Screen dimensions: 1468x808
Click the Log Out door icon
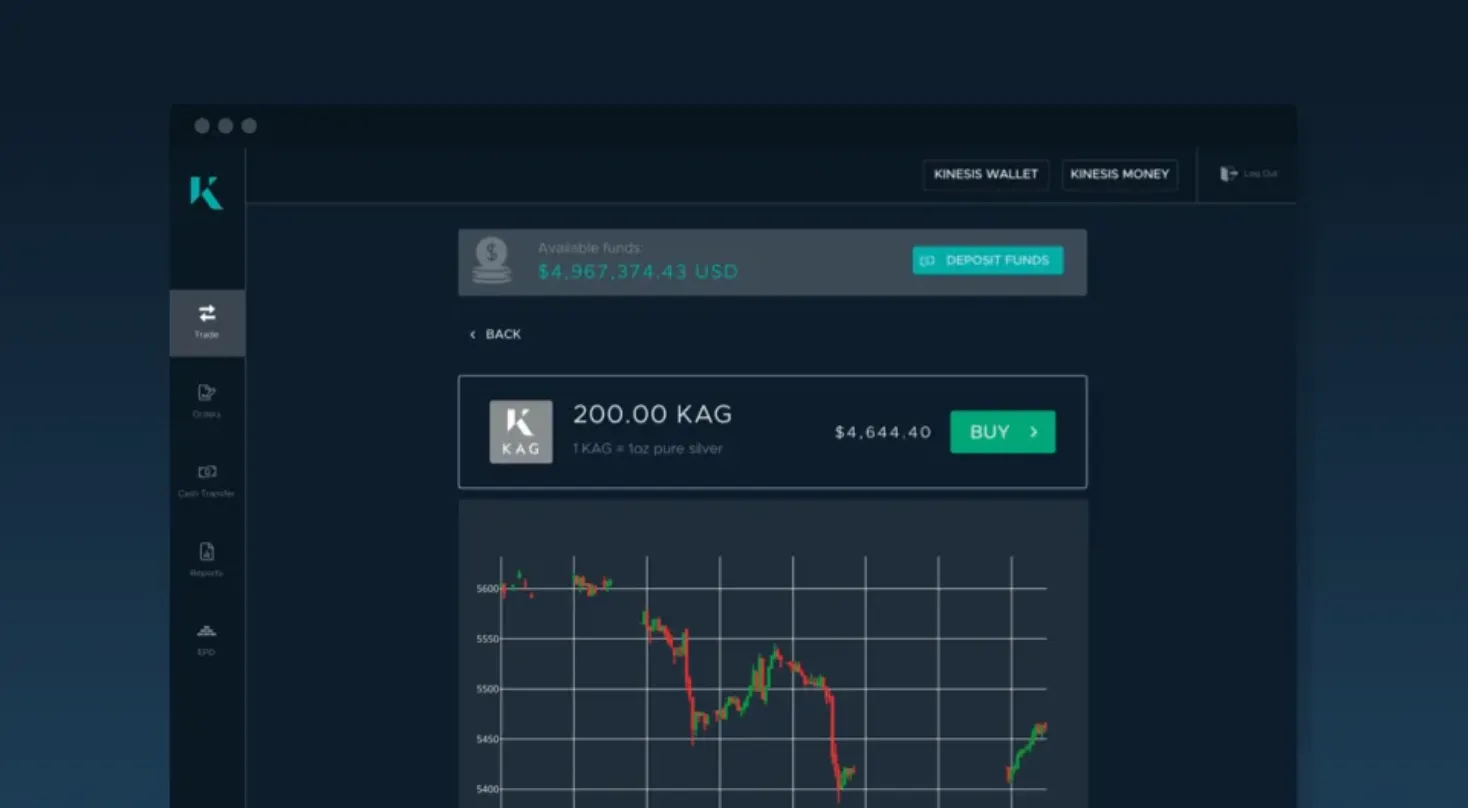tap(1228, 174)
